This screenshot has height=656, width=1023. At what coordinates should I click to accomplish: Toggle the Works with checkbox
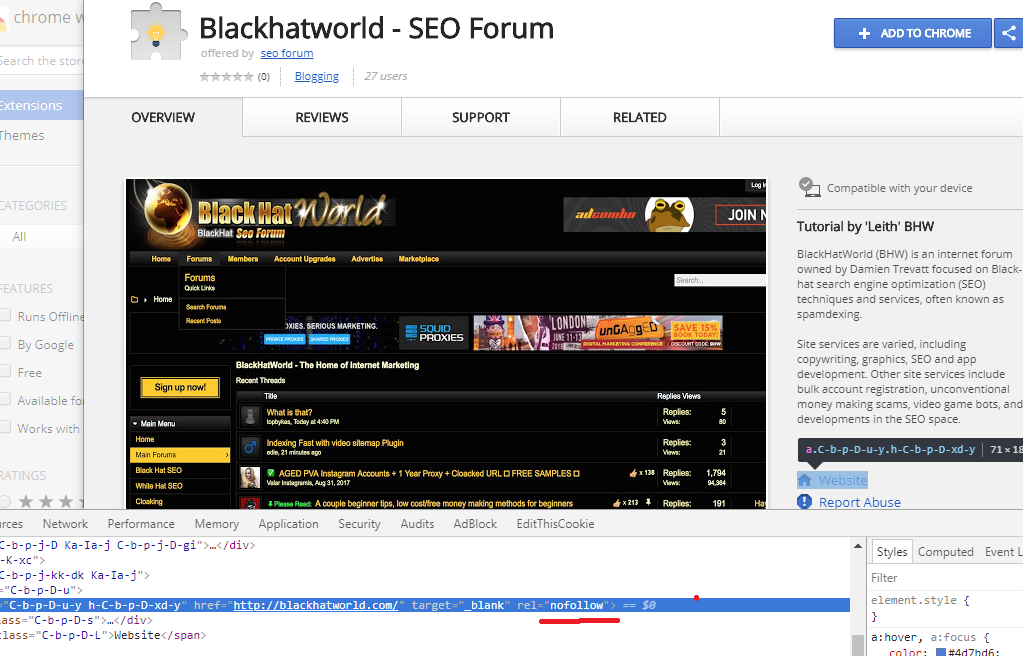coord(5,428)
